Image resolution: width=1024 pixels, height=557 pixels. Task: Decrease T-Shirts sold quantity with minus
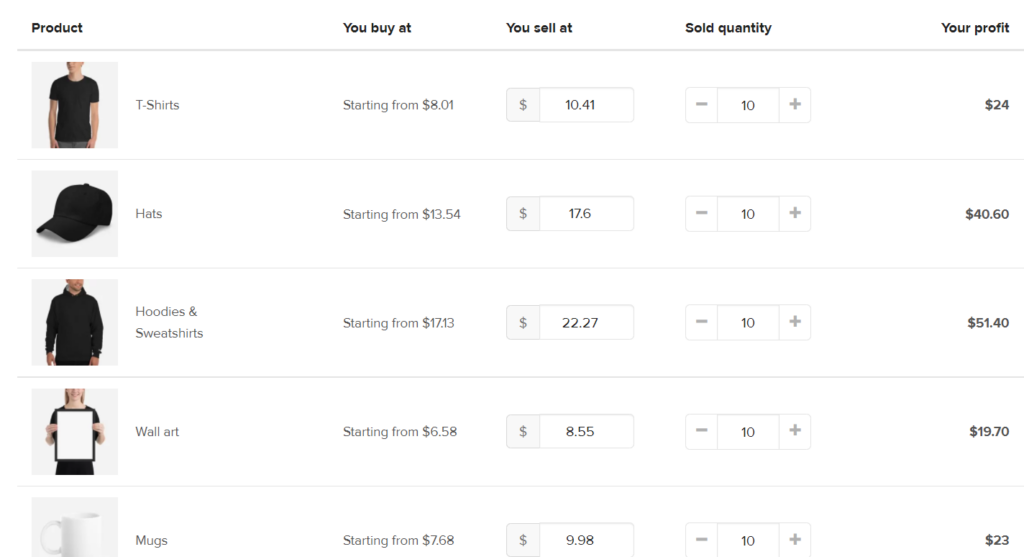pos(701,104)
